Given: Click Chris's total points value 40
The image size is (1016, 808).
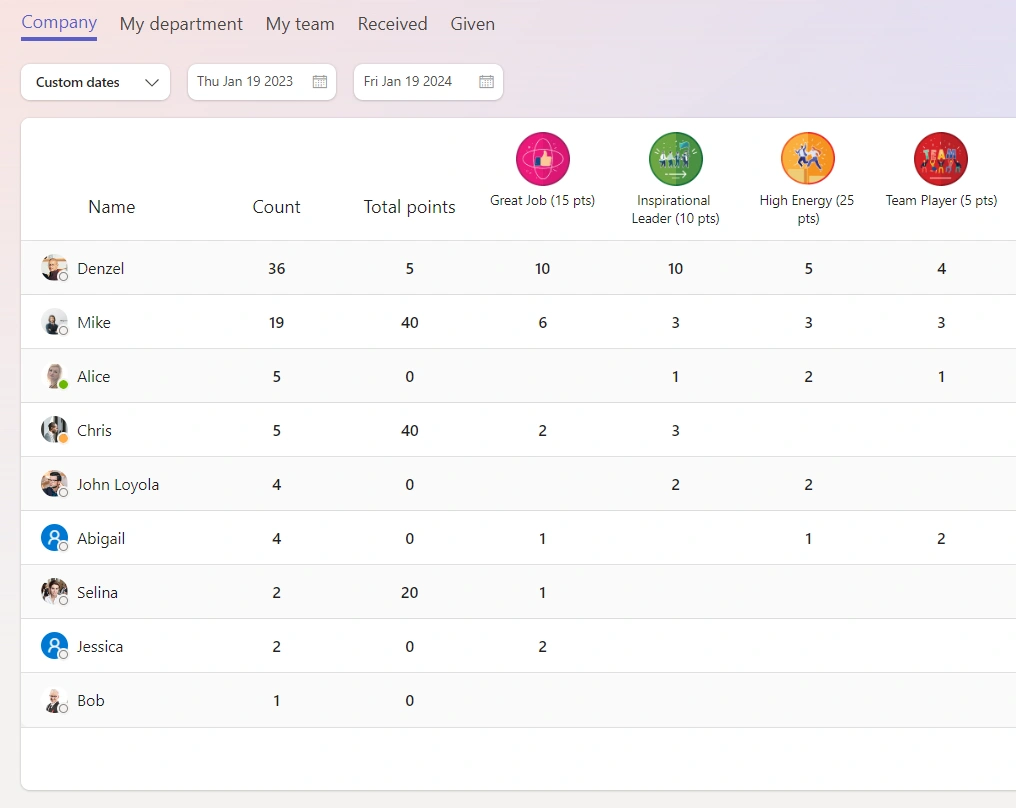Looking at the screenshot, I should (410, 430).
